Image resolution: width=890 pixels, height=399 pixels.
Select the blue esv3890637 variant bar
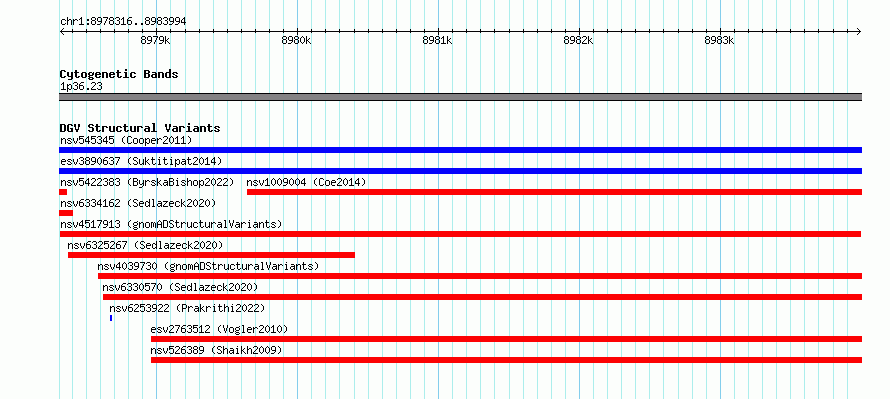[460, 171]
